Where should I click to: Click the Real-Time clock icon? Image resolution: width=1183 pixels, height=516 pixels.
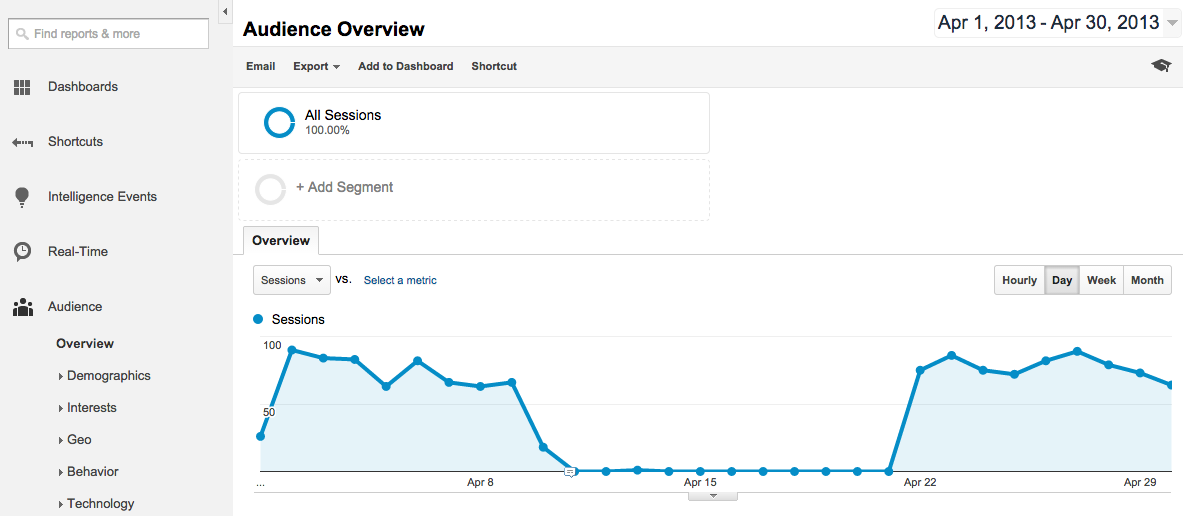click(22, 252)
